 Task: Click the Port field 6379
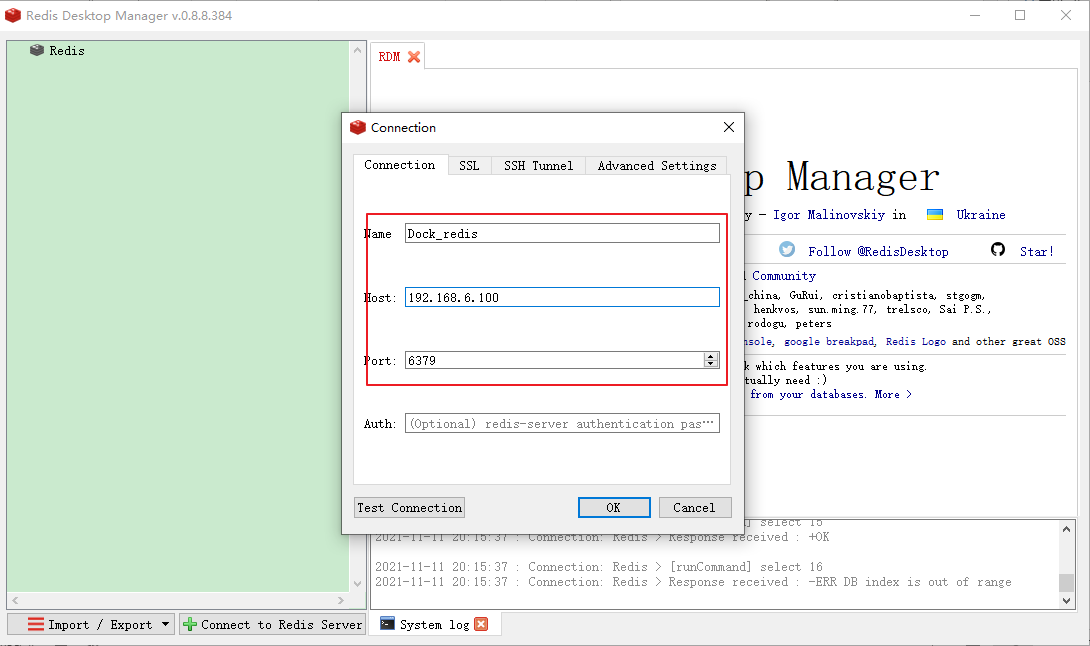pos(555,360)
